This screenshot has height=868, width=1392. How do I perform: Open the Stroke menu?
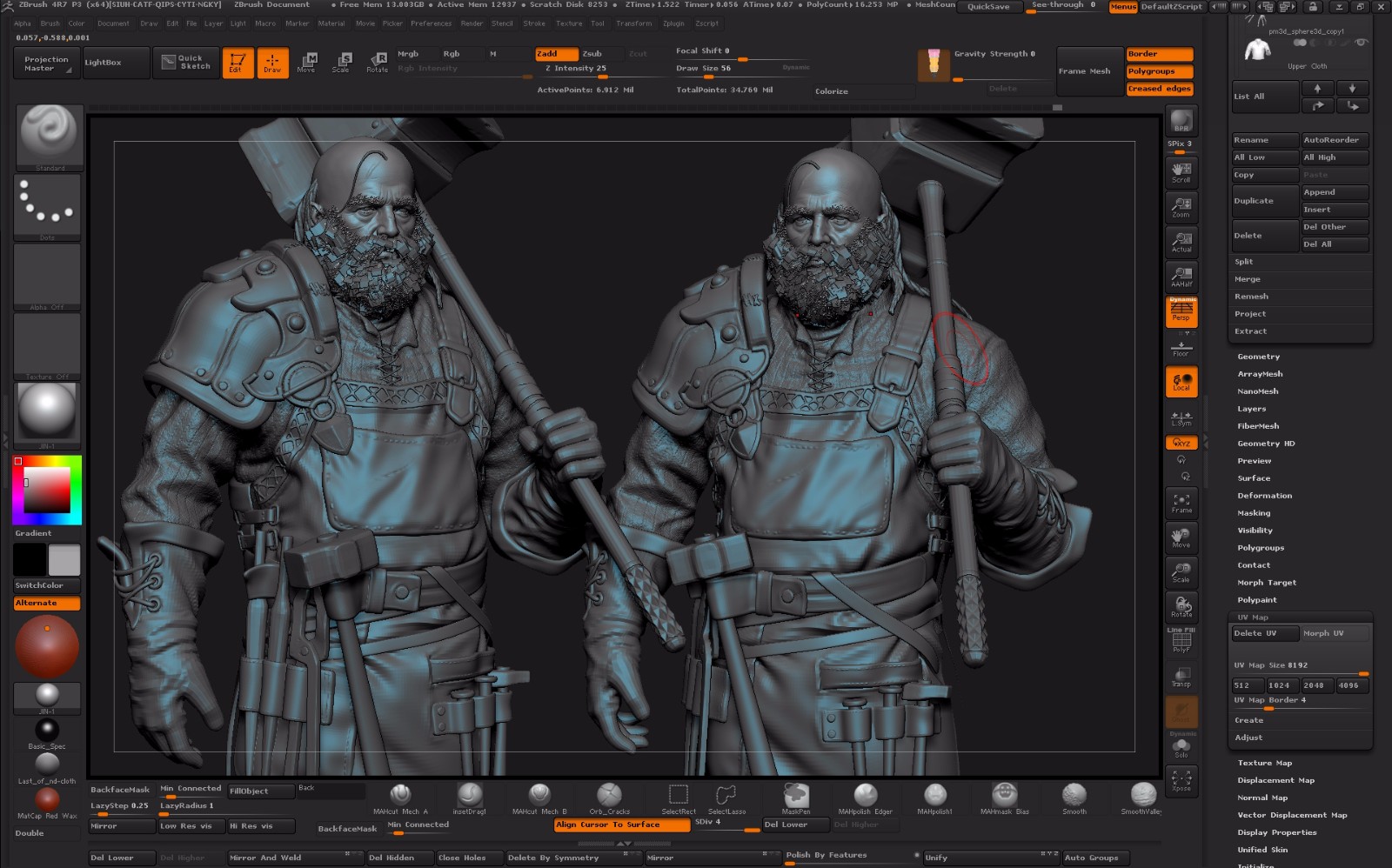coord(534,23)
